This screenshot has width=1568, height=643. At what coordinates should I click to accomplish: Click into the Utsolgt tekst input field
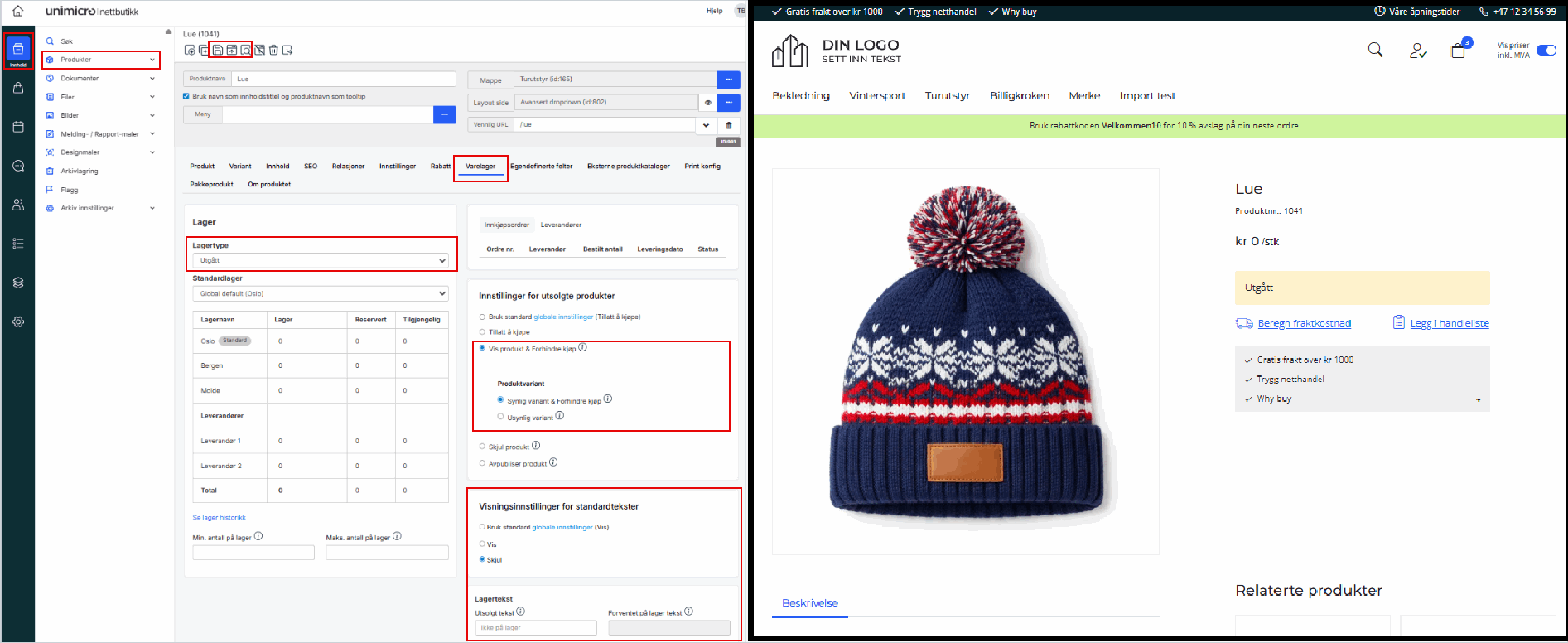pos(535,628)
